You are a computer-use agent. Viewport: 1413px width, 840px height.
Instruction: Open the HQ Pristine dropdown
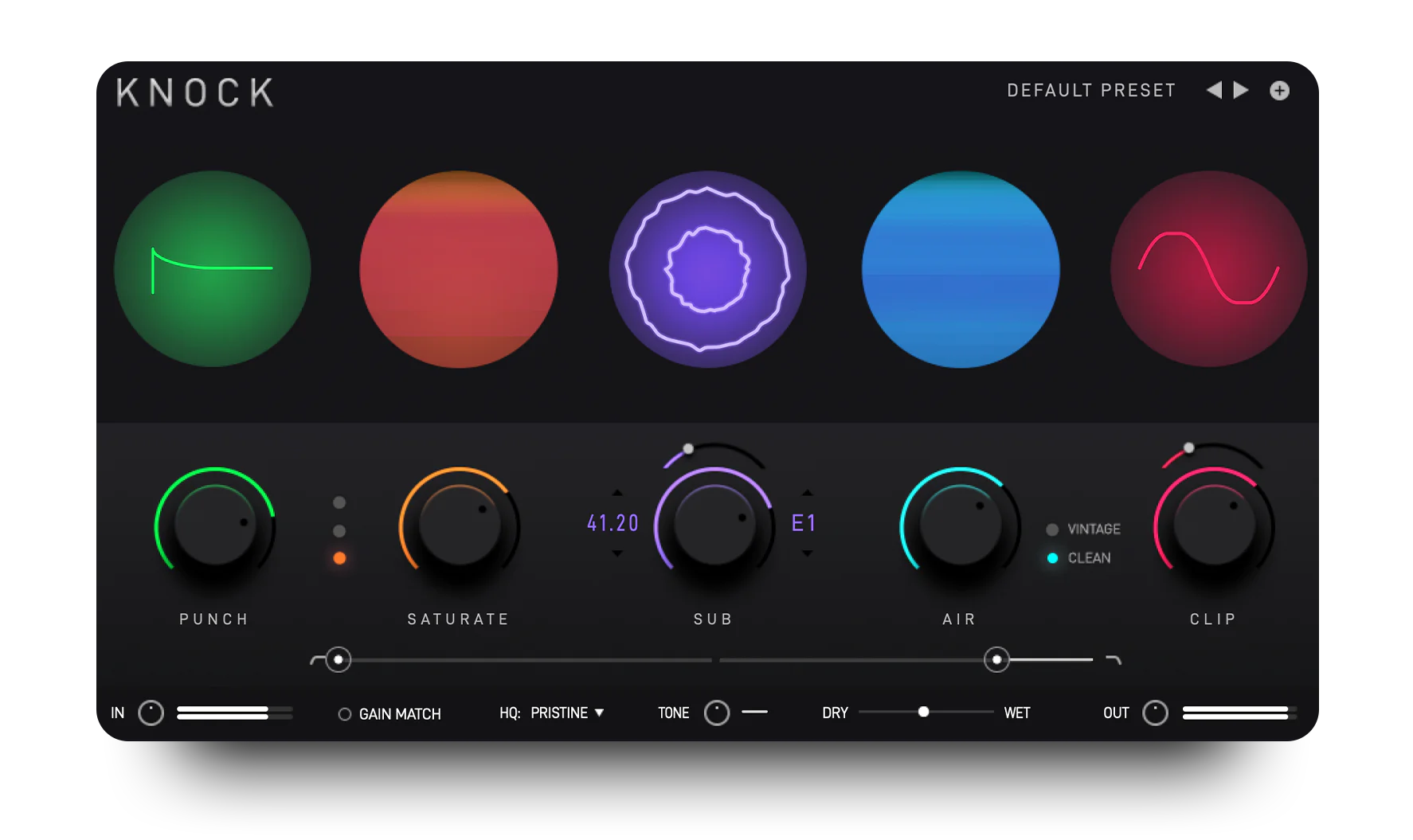point(566,713)
